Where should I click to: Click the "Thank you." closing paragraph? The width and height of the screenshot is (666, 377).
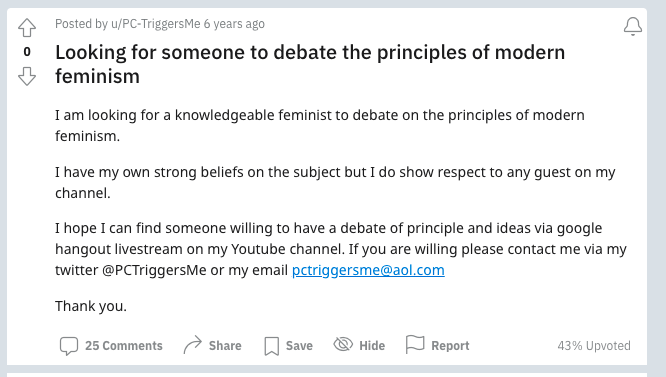pyautogui.click(x=91, y=306)
